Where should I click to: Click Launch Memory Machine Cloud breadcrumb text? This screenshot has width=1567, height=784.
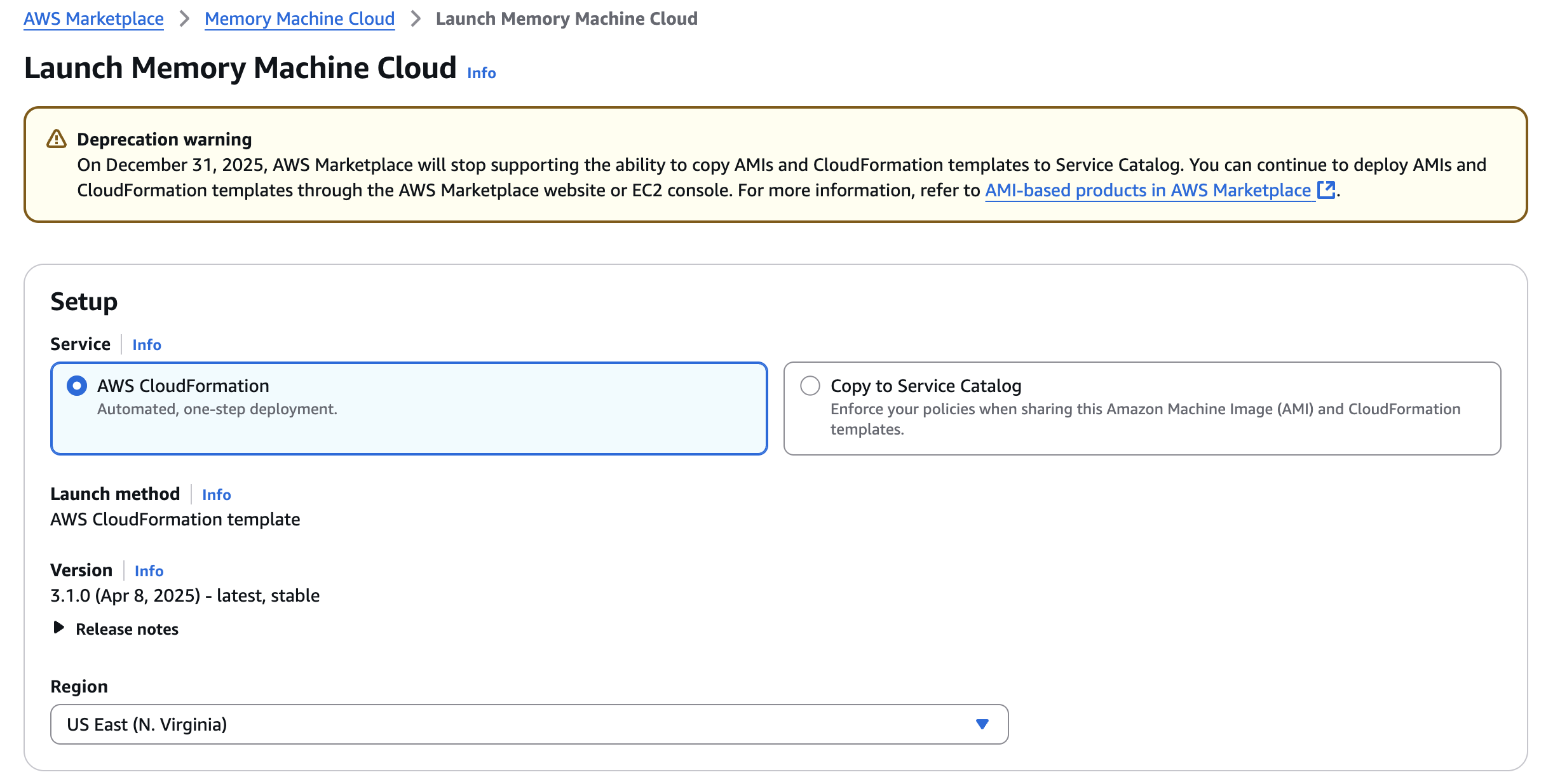click(x=566, y=19)
